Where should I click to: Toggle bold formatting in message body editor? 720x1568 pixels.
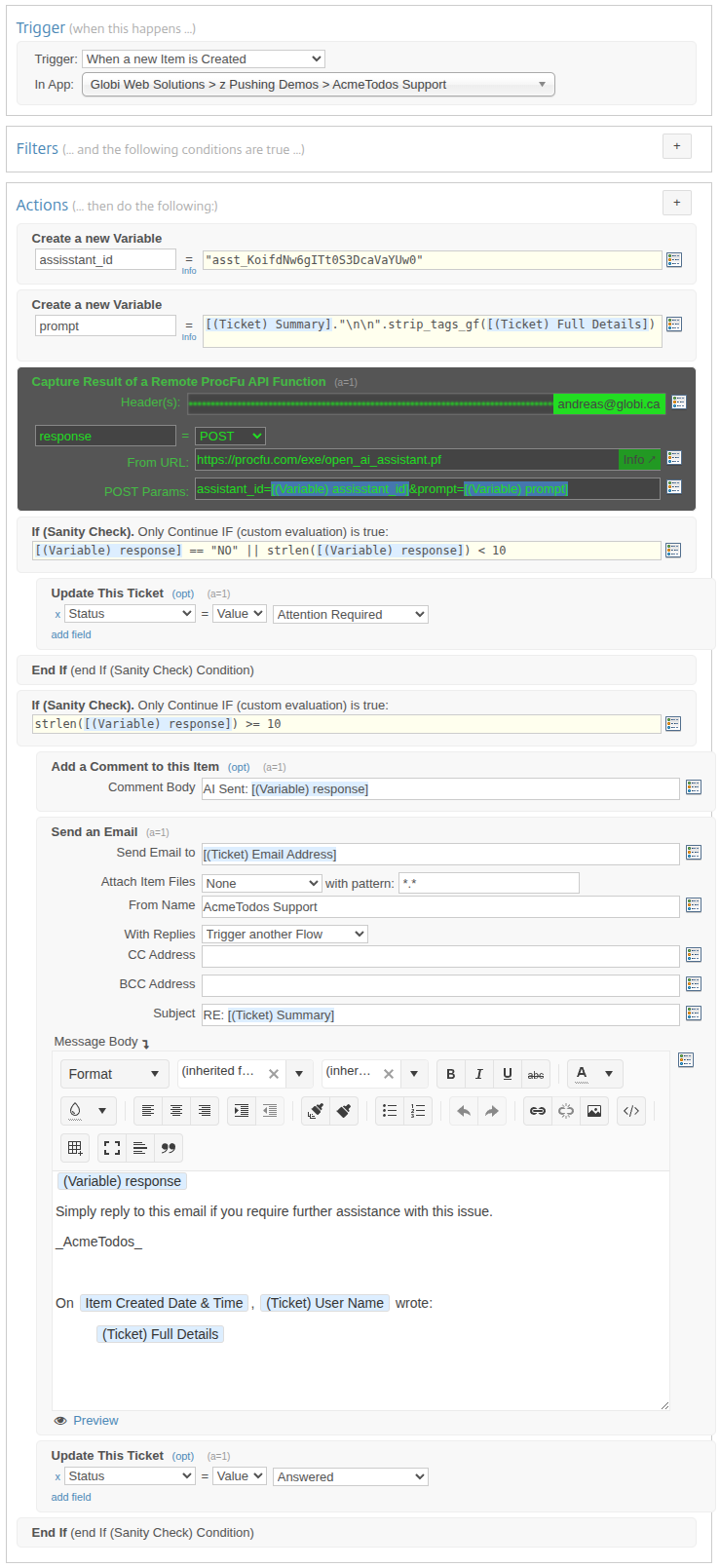click(450, 1074)
